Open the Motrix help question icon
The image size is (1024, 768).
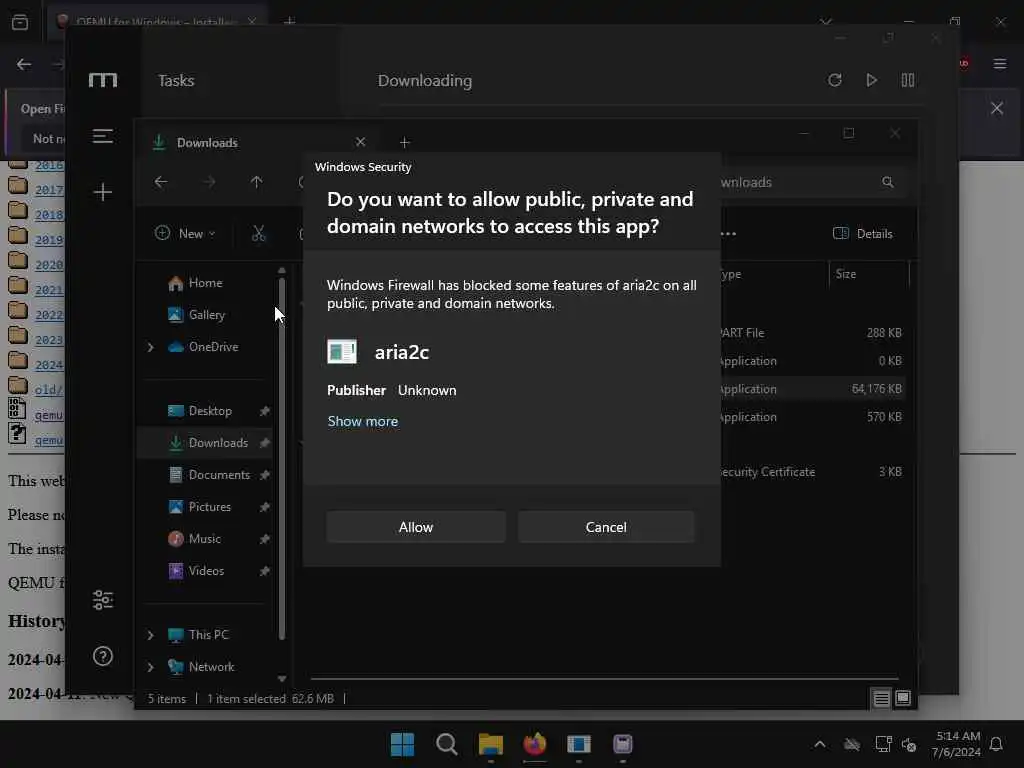point(103,656)
